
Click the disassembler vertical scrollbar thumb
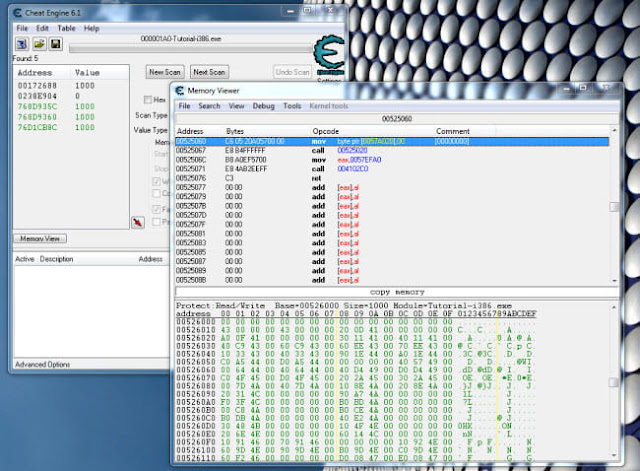pyautogui.click(x=613, y=207)
